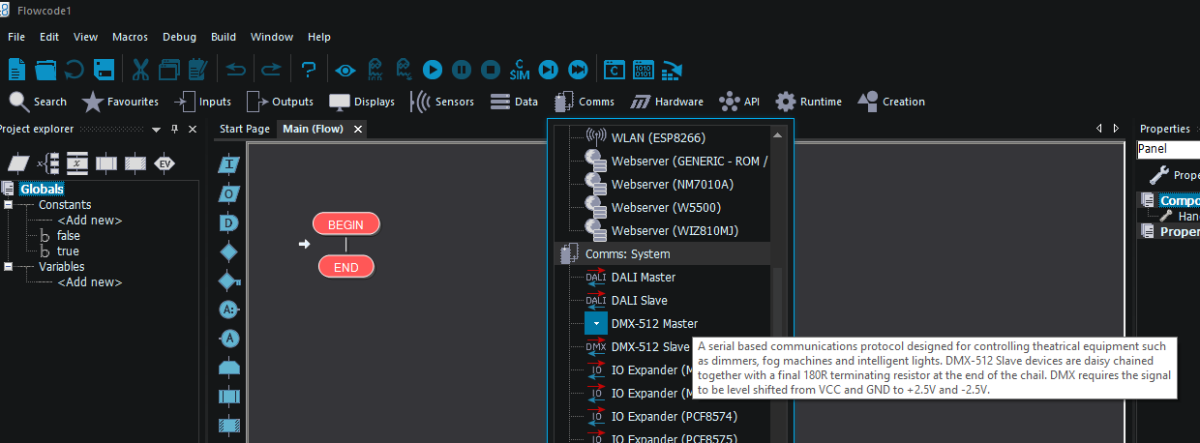
Task: Stop the simulation
Action: pyautogui.click(x=490, y=69)
